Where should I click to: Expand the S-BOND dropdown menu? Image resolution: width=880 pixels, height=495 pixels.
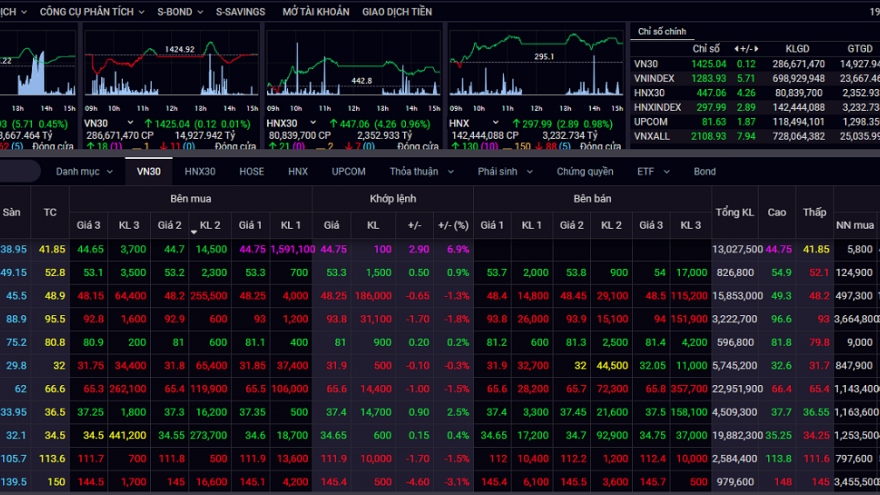pyautogui.click(x=180, y=11)
